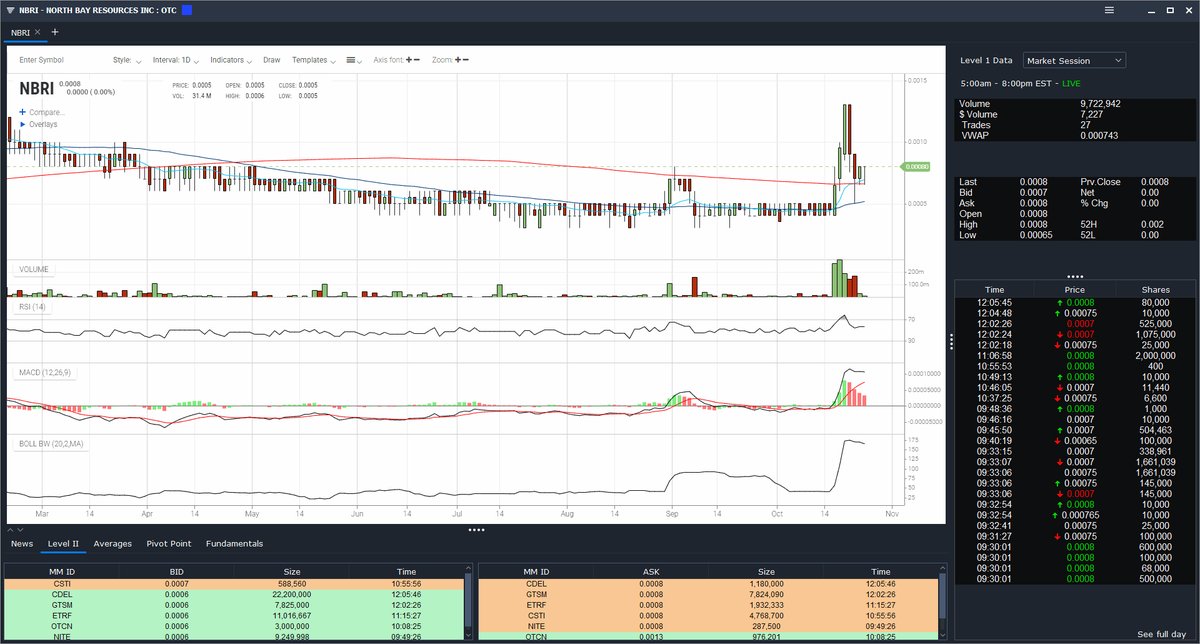Click collapse arrows above News tab
Screen dimensions: 1200x644
tap(15, 528)
